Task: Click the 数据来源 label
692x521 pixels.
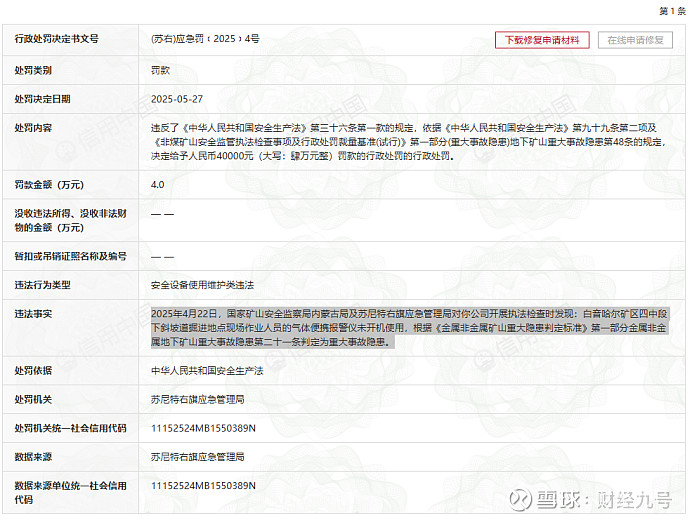Action: 33,457
